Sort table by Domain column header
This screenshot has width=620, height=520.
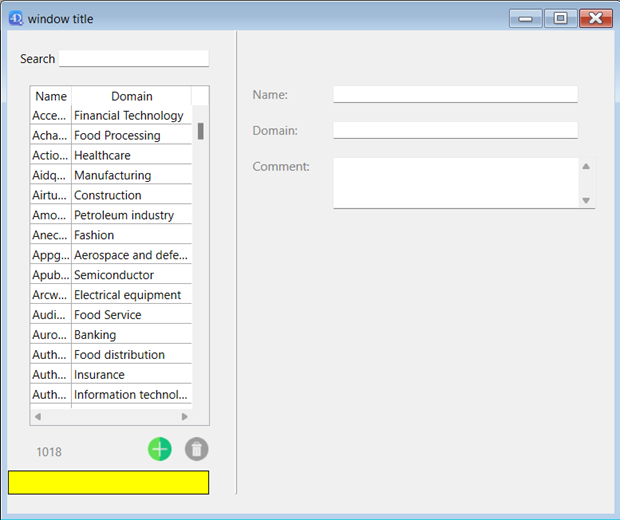(x=131, y=97)
